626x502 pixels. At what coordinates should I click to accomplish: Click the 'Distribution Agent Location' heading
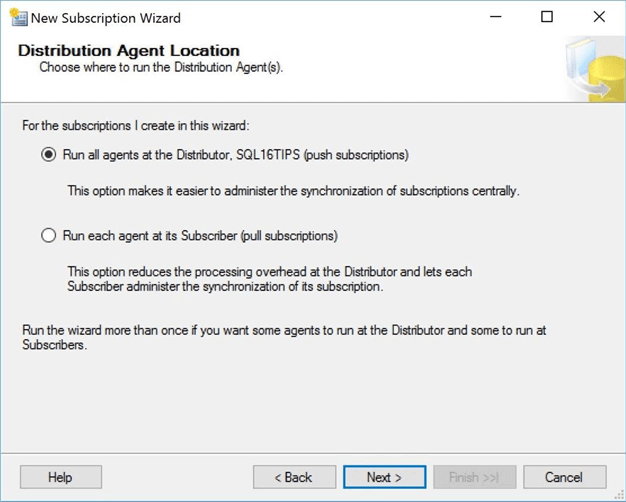[129, 50]
